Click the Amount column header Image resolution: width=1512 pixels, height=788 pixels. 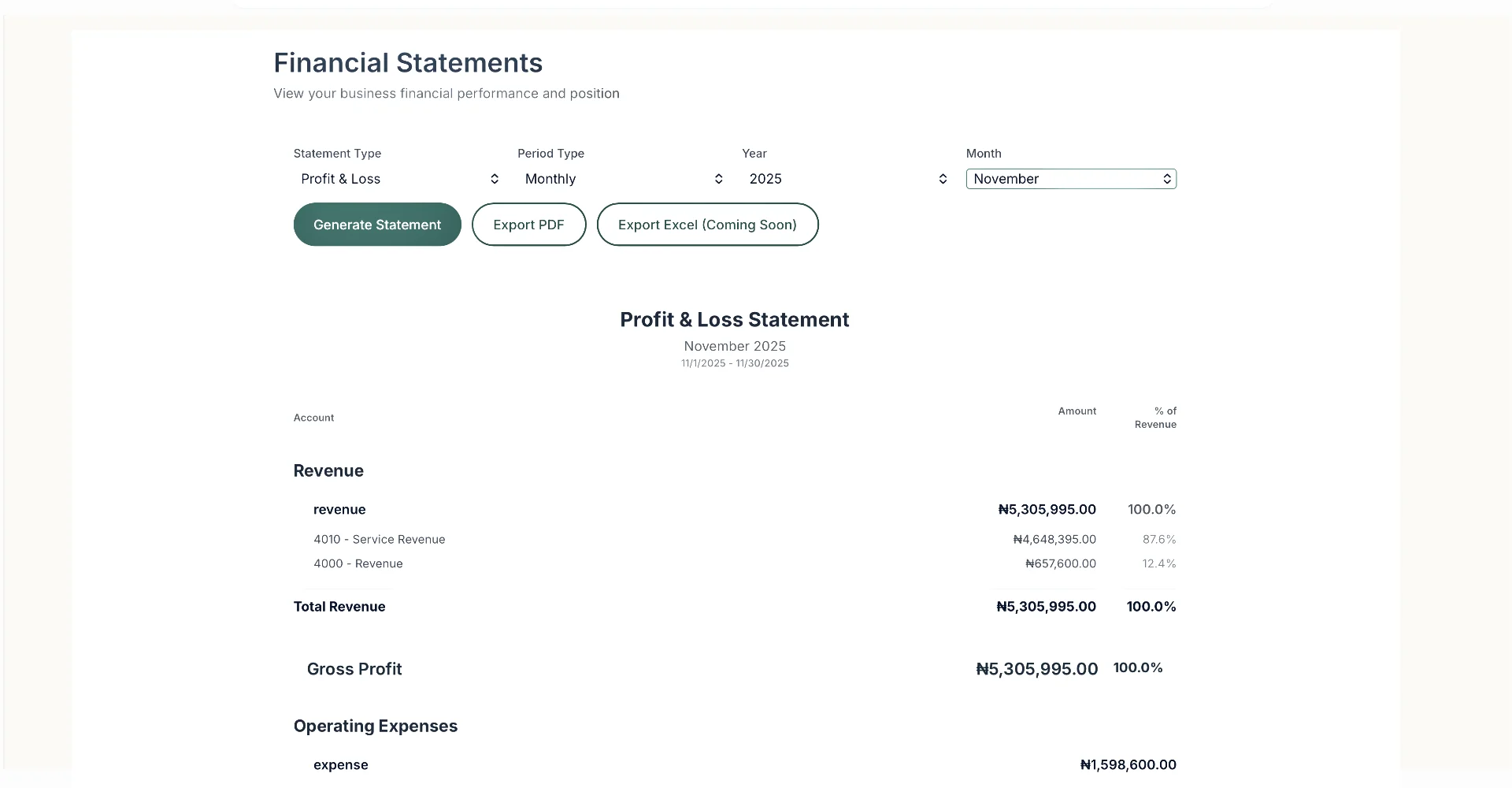pos(1077,411)
